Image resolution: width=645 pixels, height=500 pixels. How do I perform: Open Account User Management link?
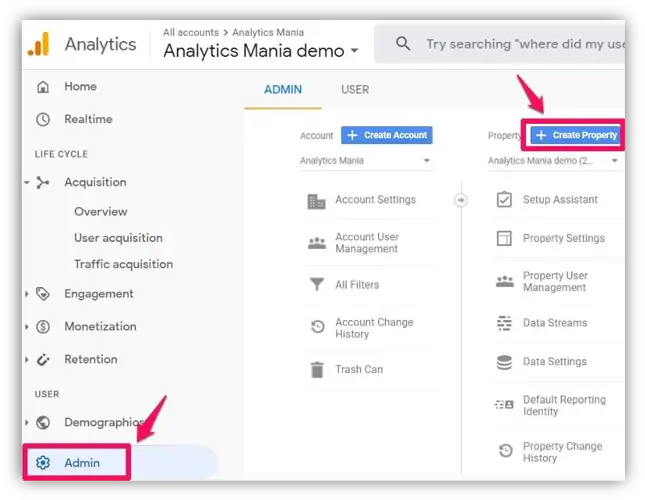pyautogui.click(x=367, y=243)
